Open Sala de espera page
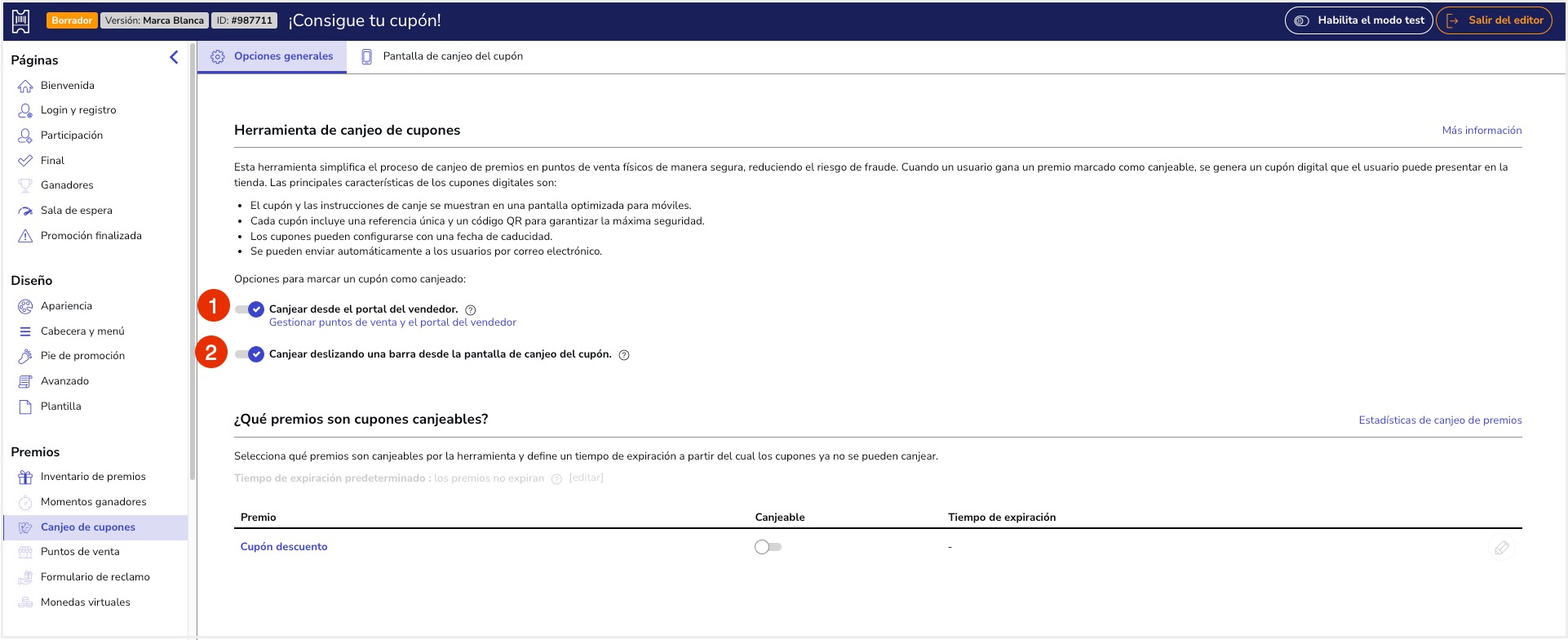The width and height of the screenshot is (1568, 640). [77, 211]
